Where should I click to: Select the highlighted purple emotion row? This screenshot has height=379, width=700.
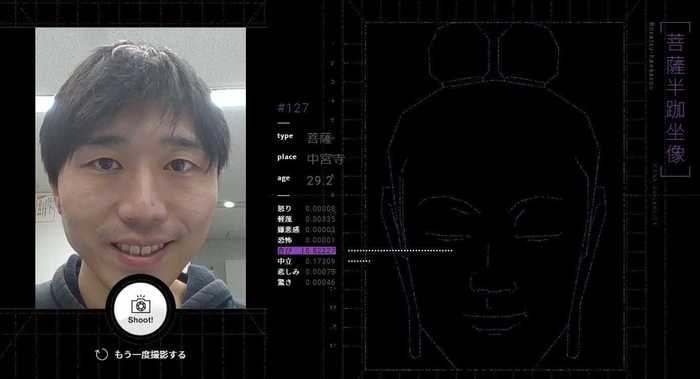306,250
